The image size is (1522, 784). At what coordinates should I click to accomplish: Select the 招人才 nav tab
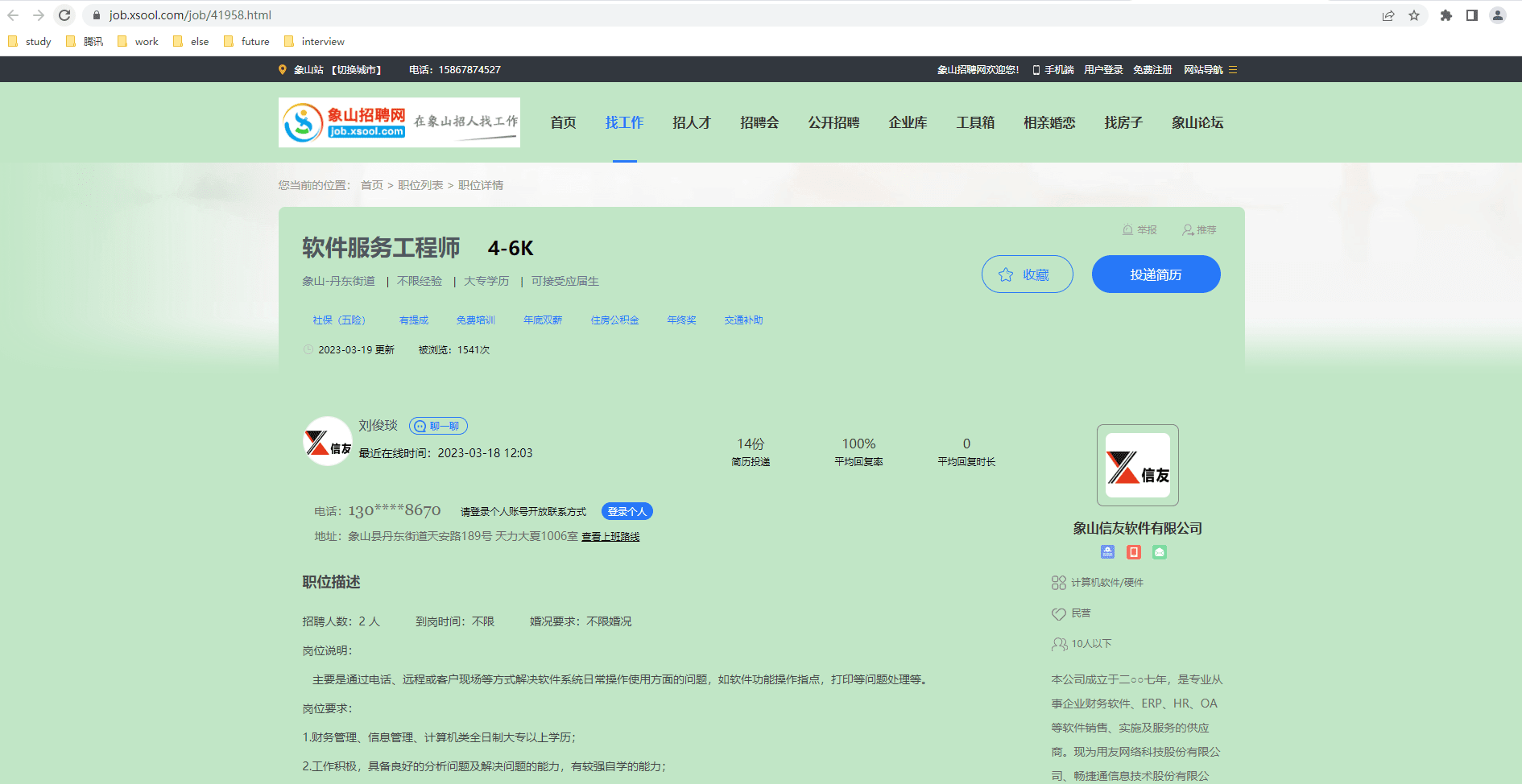(693, 122)
